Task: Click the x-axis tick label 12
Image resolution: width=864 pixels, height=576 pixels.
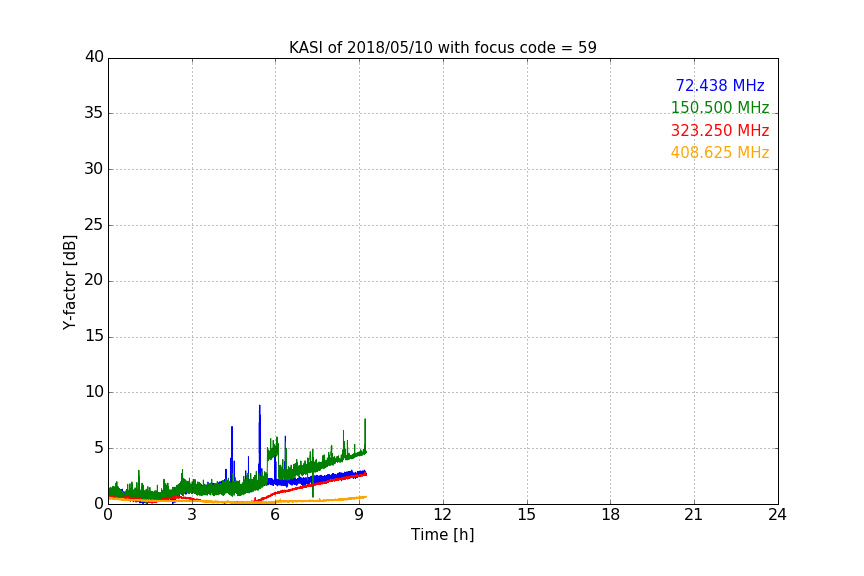Action: [x=442, y=515]
